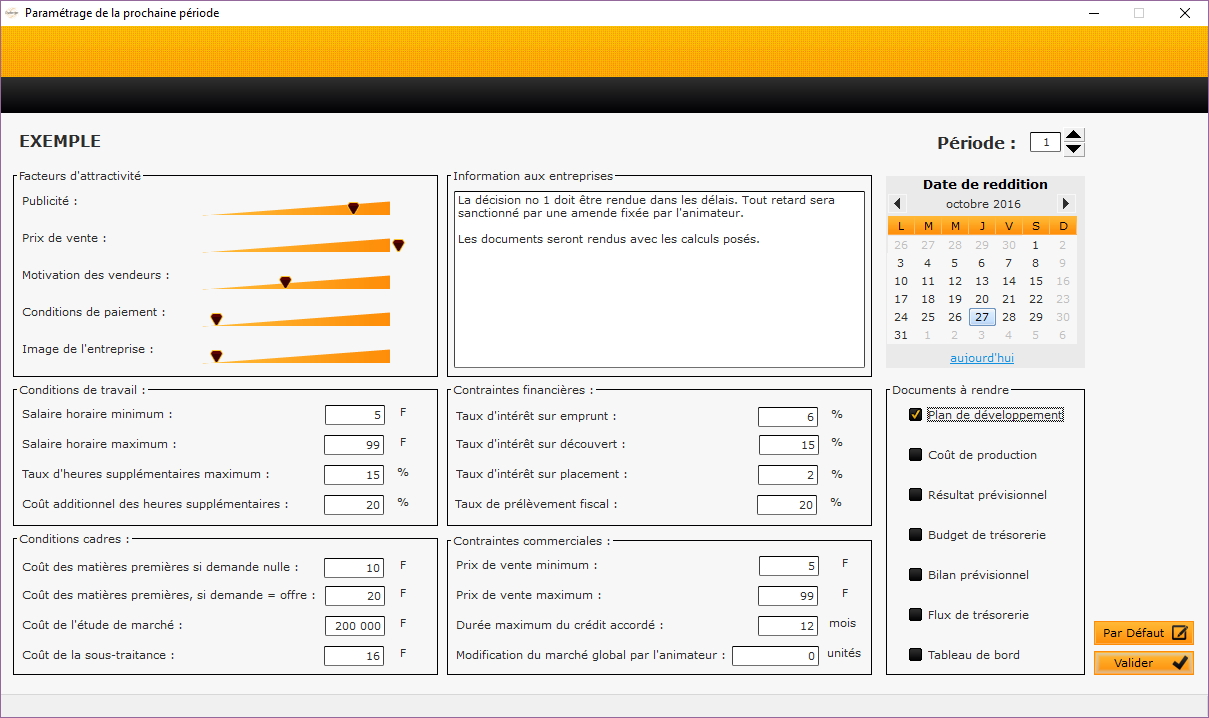Click the octobre 2016 month header

point(982,203)
